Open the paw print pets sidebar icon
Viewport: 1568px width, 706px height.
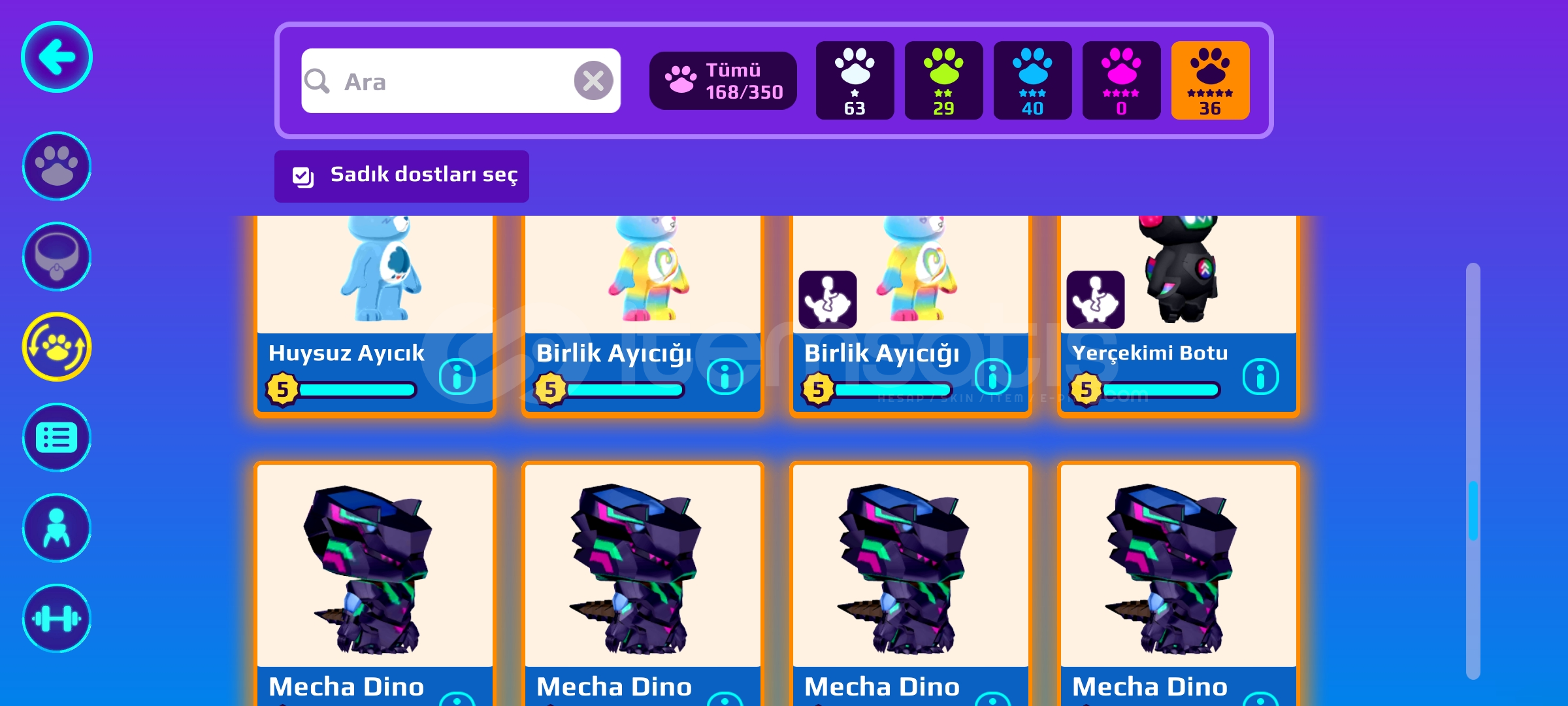57,166
